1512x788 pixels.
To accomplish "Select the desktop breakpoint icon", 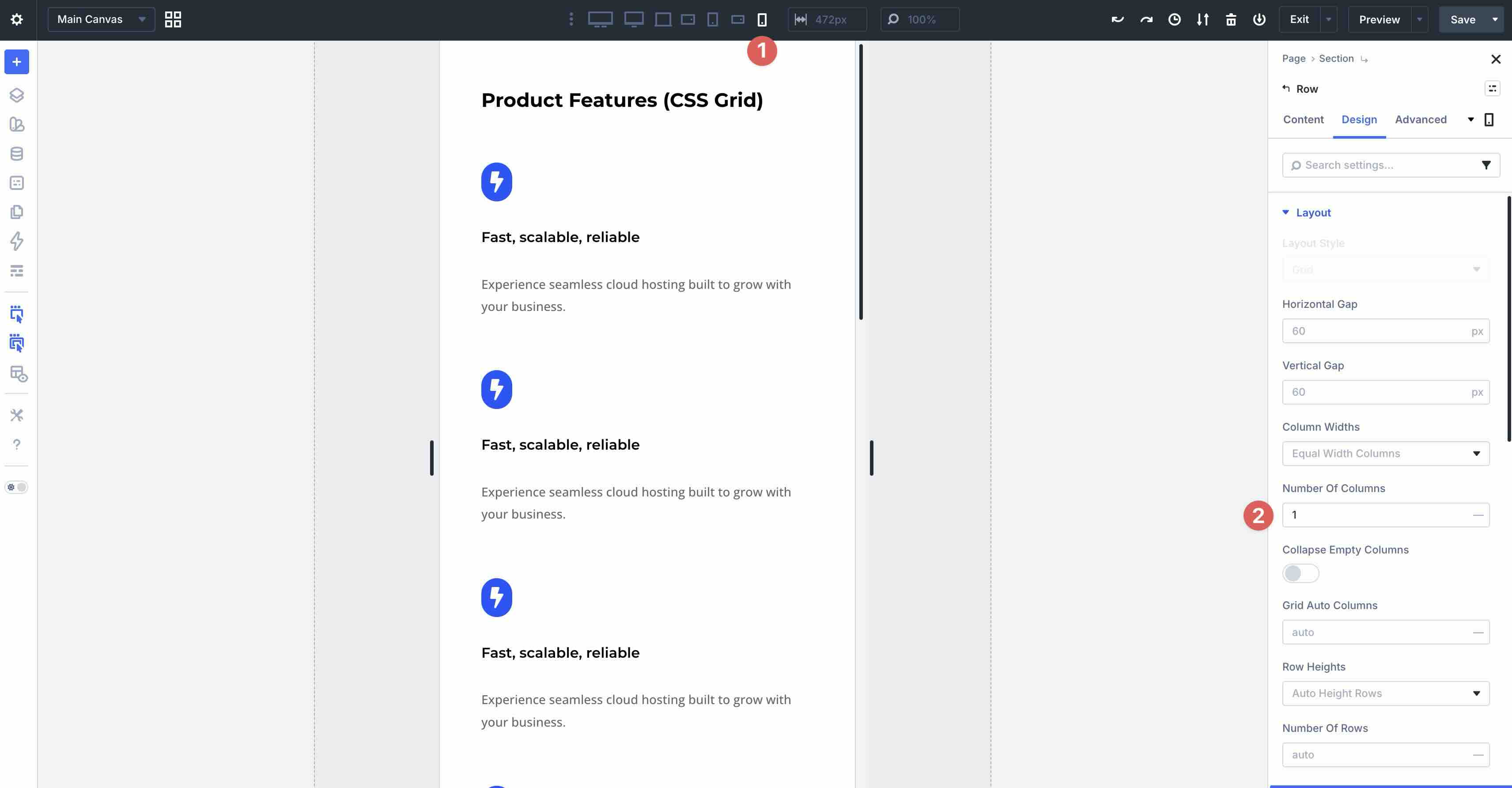I will coord(601,19).
